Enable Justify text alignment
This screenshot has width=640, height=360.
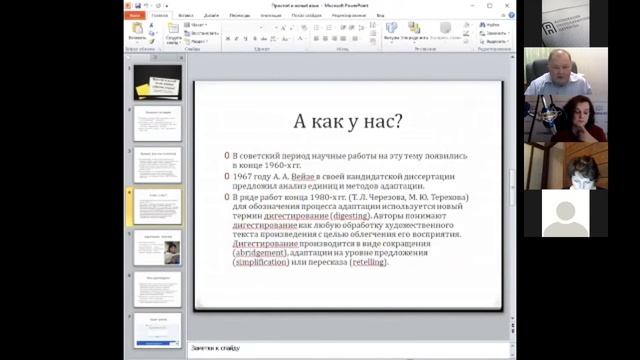343,38
